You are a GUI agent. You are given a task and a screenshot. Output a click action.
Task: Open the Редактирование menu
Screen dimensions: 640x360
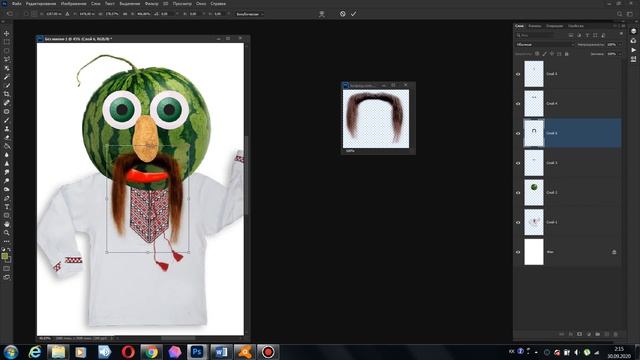coord(41,4)
